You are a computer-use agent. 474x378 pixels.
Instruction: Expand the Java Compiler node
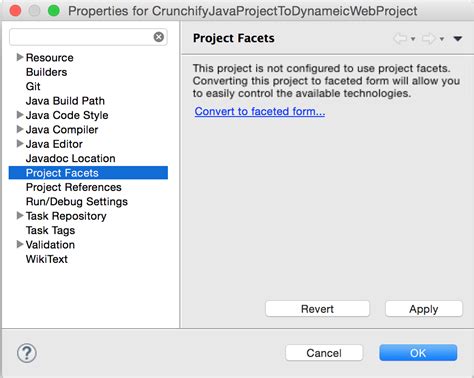[20, 129]
